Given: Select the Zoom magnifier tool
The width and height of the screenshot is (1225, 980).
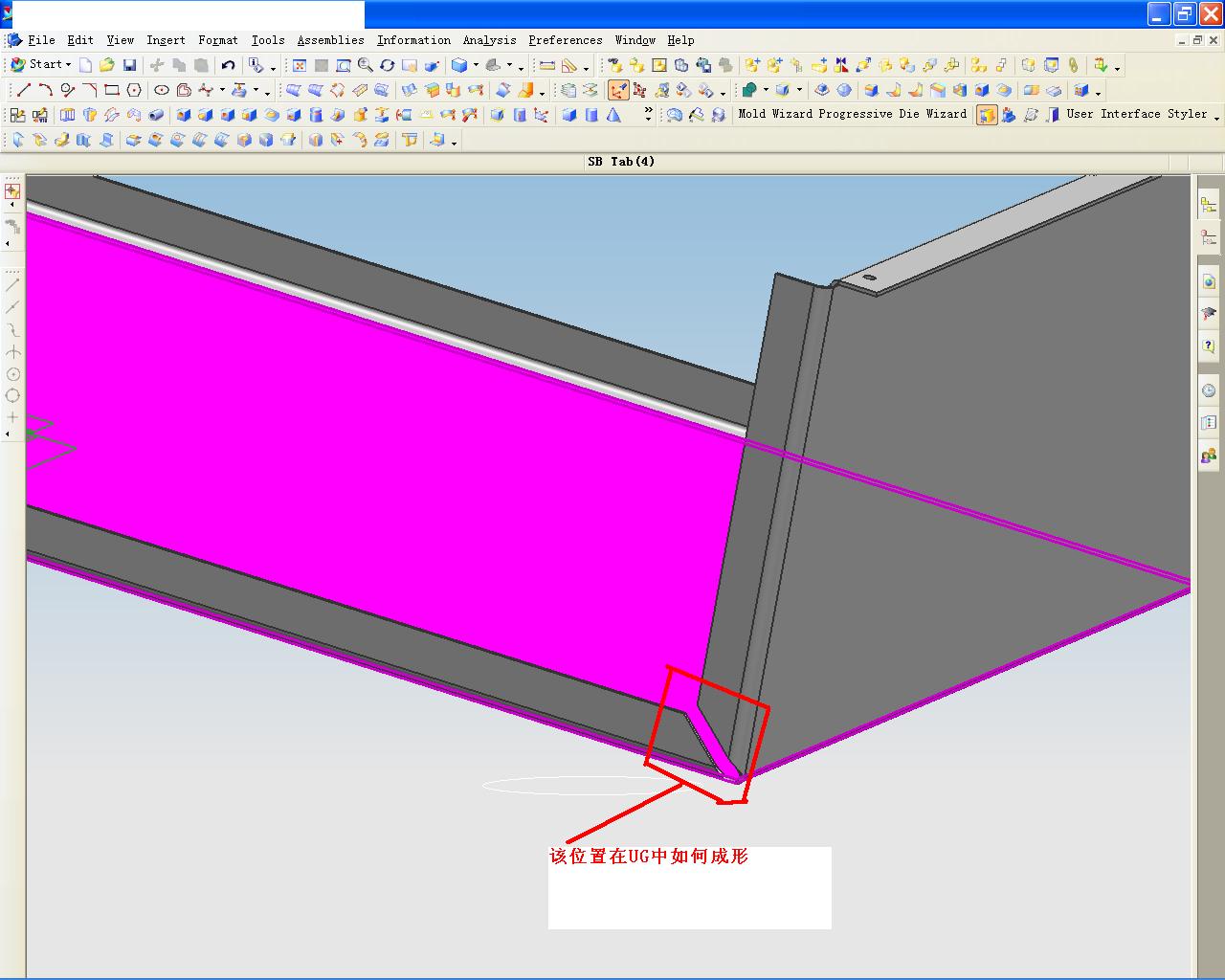Looking at the screenshot, I should tap(366, 65).
